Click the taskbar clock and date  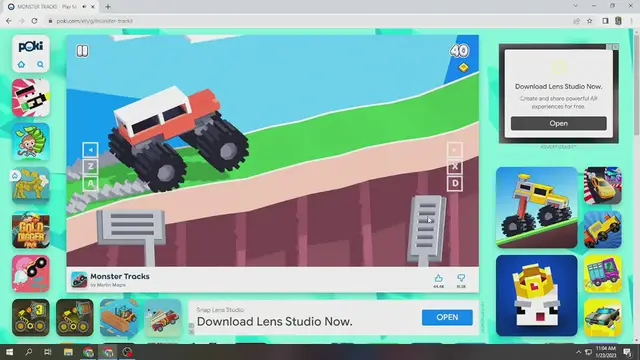(605, 352)
